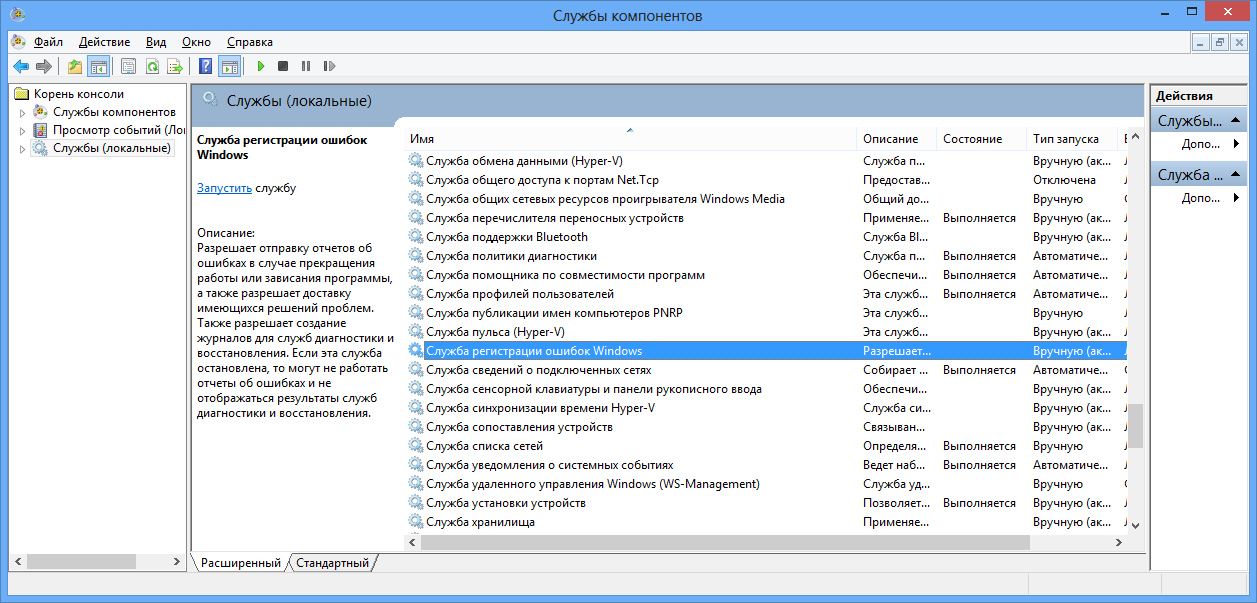
Task: Open the console system menu icon beside Файл
Action: coord(19,42)
